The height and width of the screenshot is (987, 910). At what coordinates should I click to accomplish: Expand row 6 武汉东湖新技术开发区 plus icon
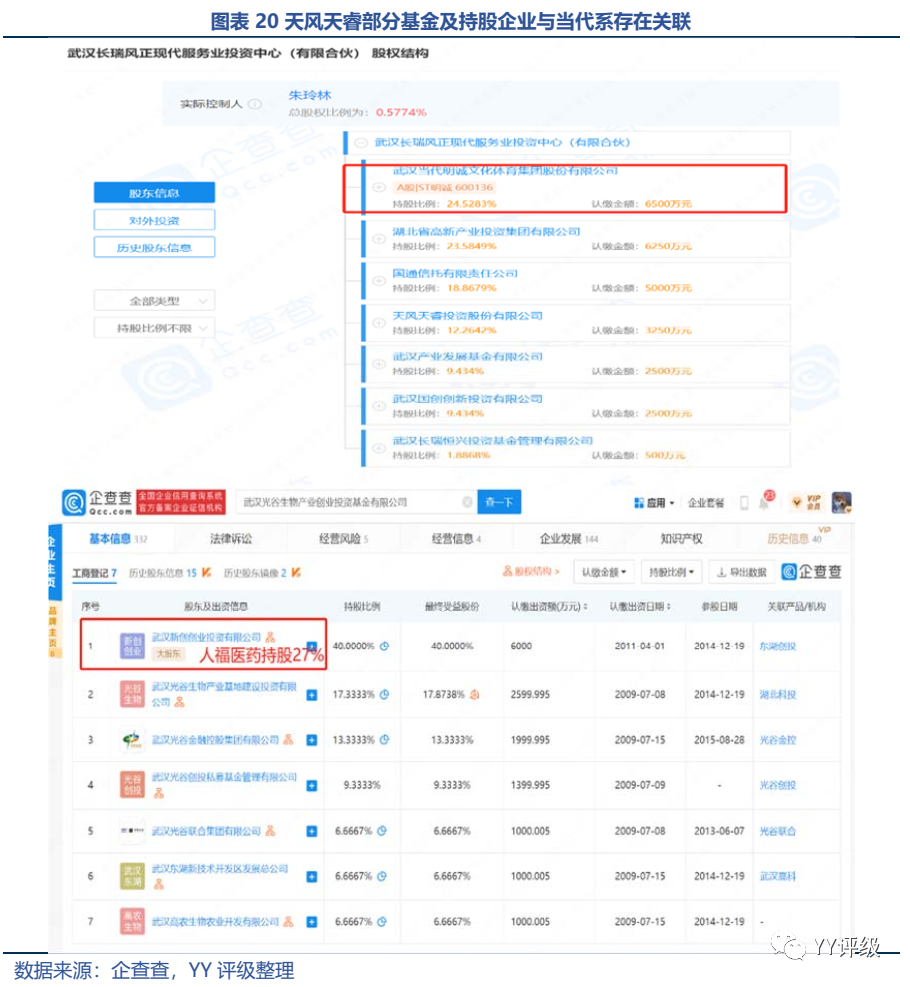pyautogui.click(x=312, y=877)
